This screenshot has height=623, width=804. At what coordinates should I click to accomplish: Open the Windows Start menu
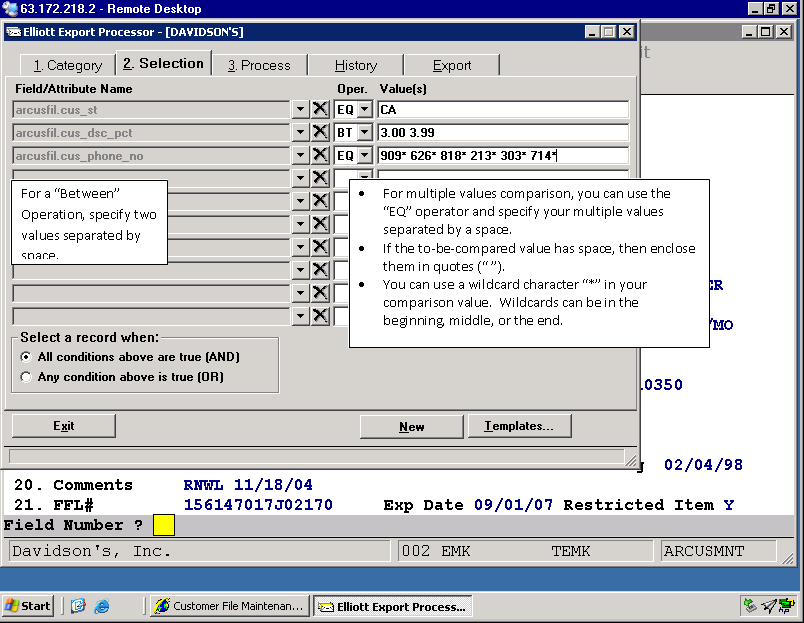28,606
